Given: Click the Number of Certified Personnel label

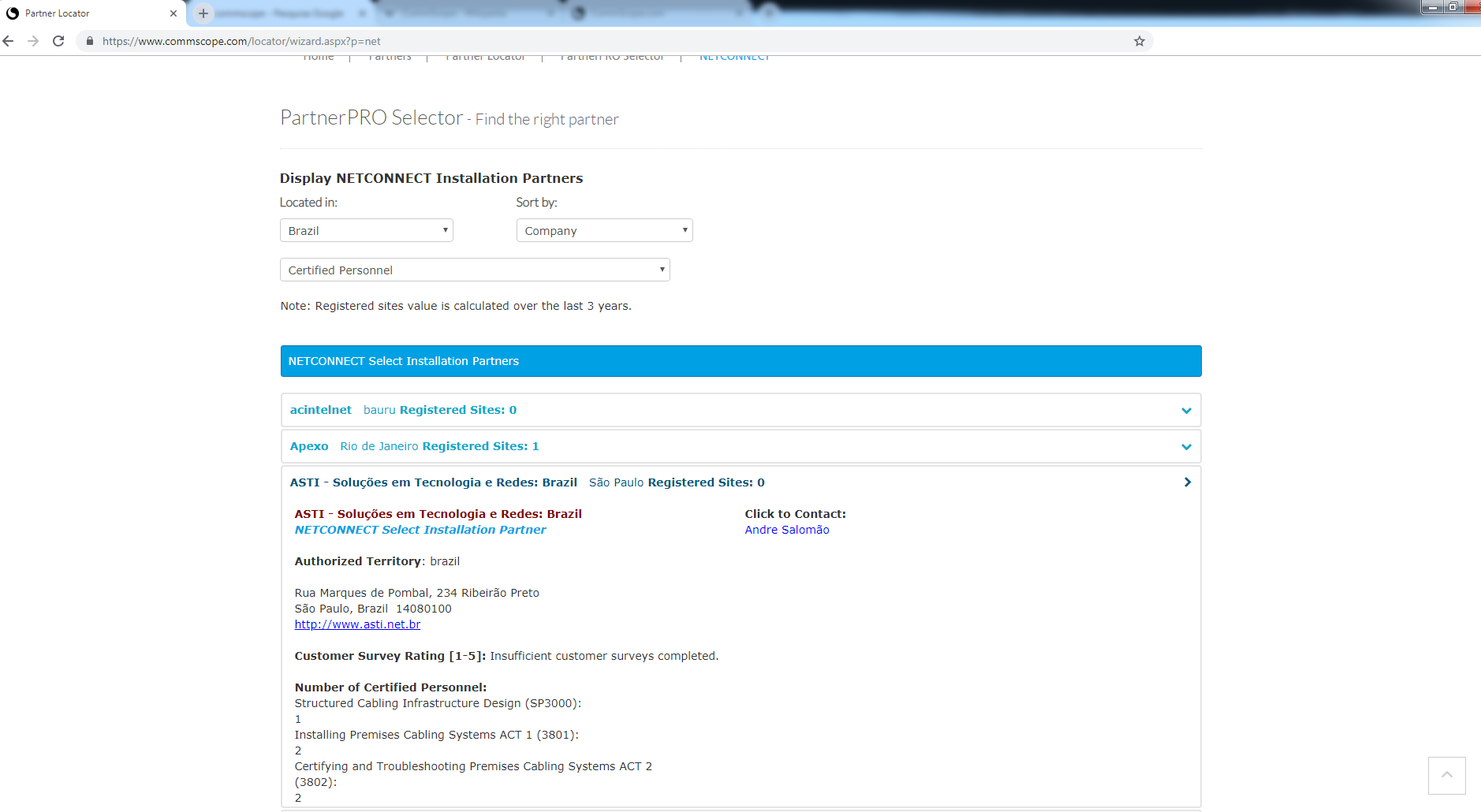Looking at the screenshot, I should [x=390, y=687].
